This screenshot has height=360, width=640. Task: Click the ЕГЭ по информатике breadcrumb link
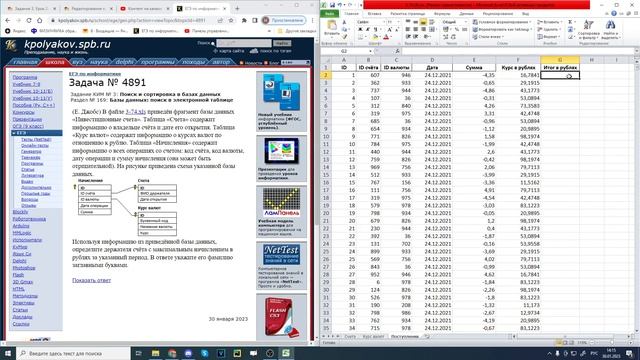pos(95,73)
